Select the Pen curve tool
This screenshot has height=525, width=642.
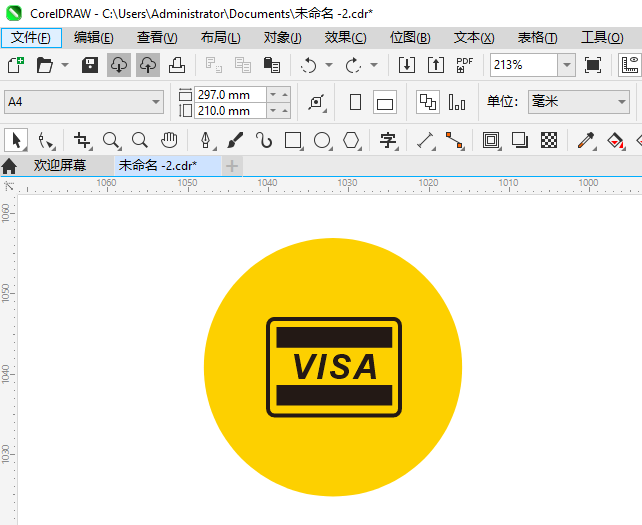206,140
